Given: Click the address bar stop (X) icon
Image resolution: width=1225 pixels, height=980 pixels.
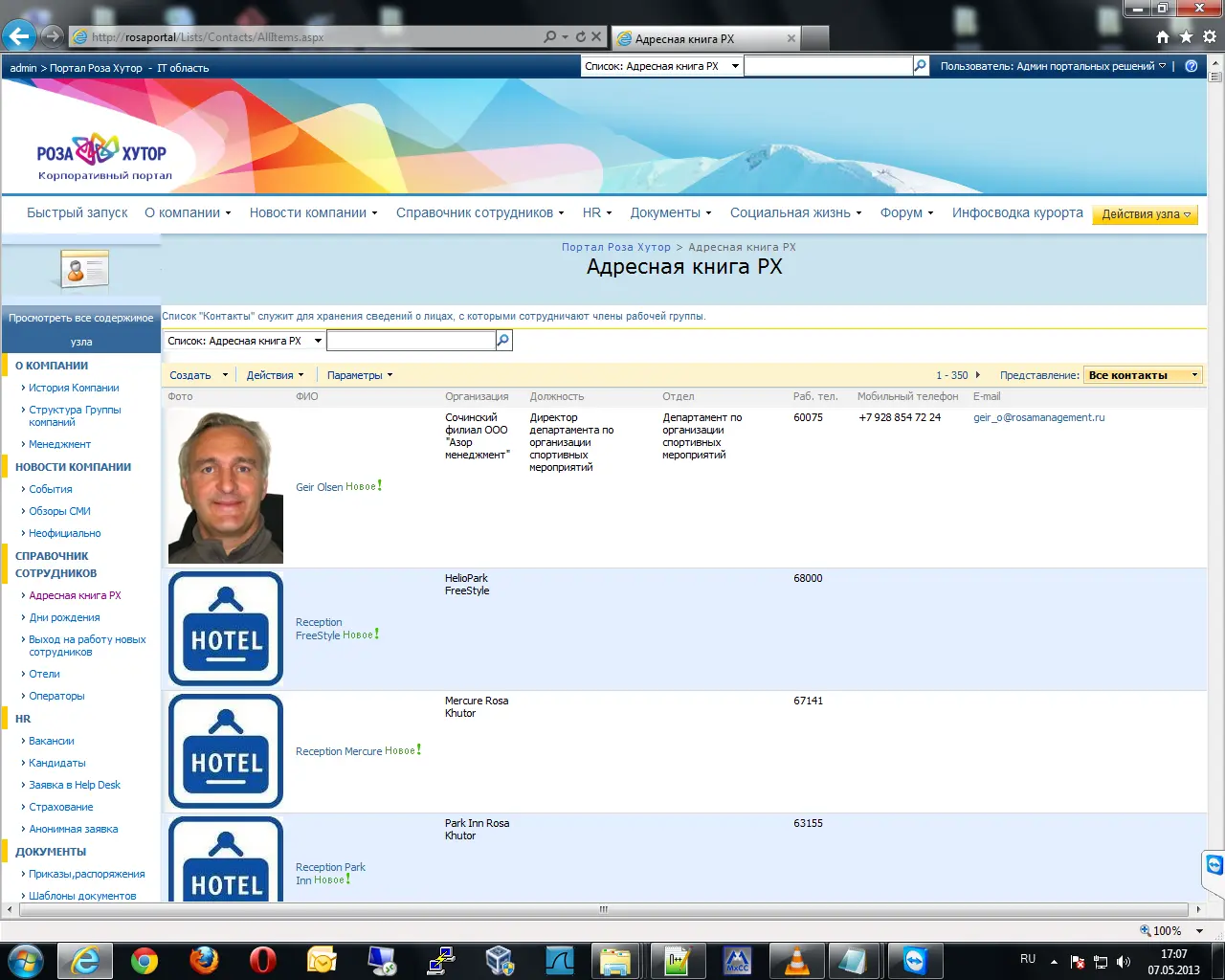Looking at the screenshot, I should pos(596,36).
